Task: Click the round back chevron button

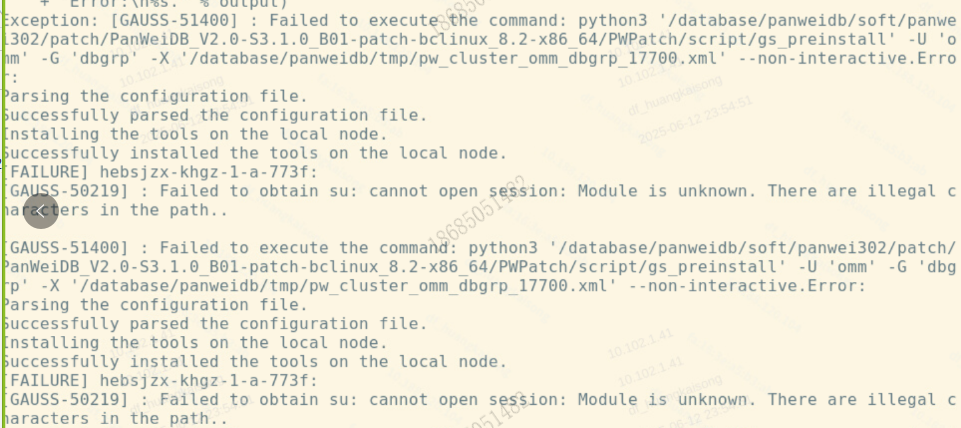Action: point(41,211)
